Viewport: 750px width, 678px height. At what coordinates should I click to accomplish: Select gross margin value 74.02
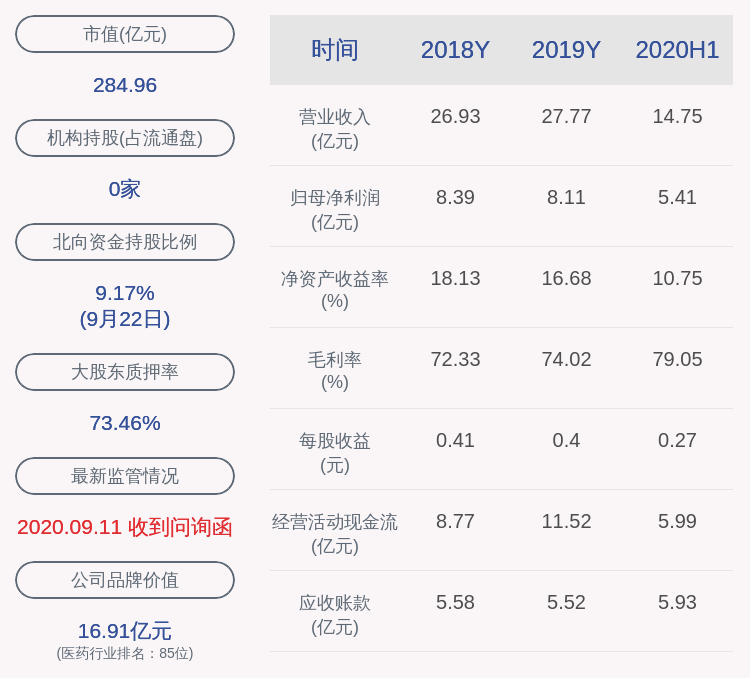(566, 359)
